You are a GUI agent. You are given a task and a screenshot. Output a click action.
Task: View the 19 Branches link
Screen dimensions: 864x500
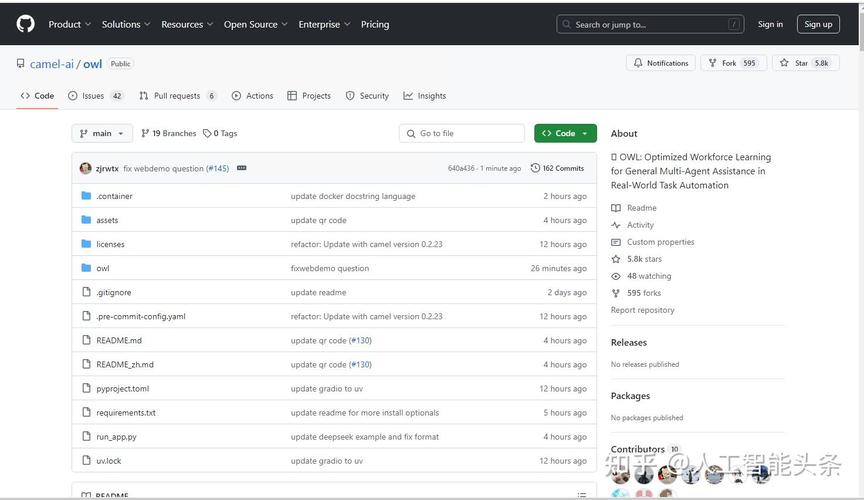(169, 133)
